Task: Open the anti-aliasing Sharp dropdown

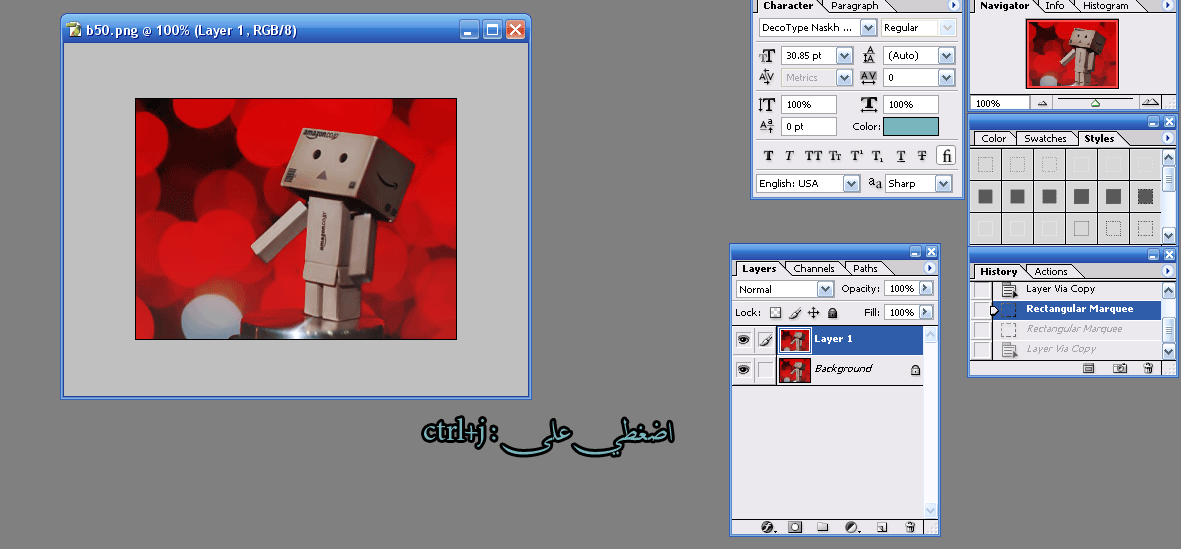Action: click(x=943, y=184)
